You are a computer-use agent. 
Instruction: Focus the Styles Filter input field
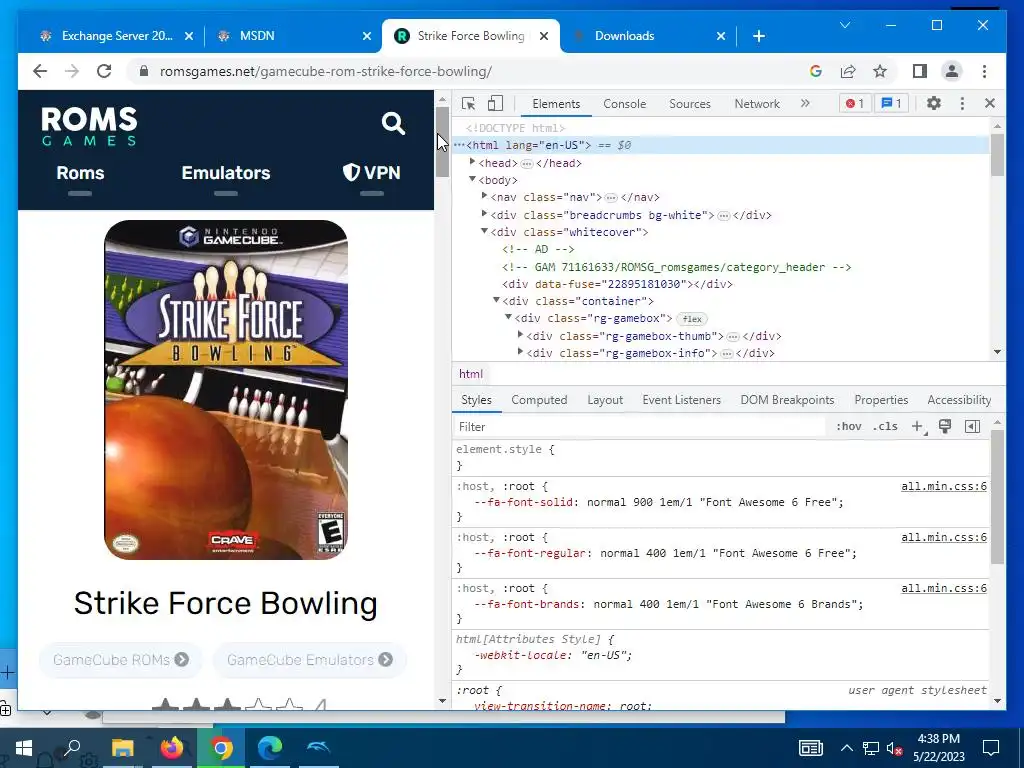click(640, 426)
